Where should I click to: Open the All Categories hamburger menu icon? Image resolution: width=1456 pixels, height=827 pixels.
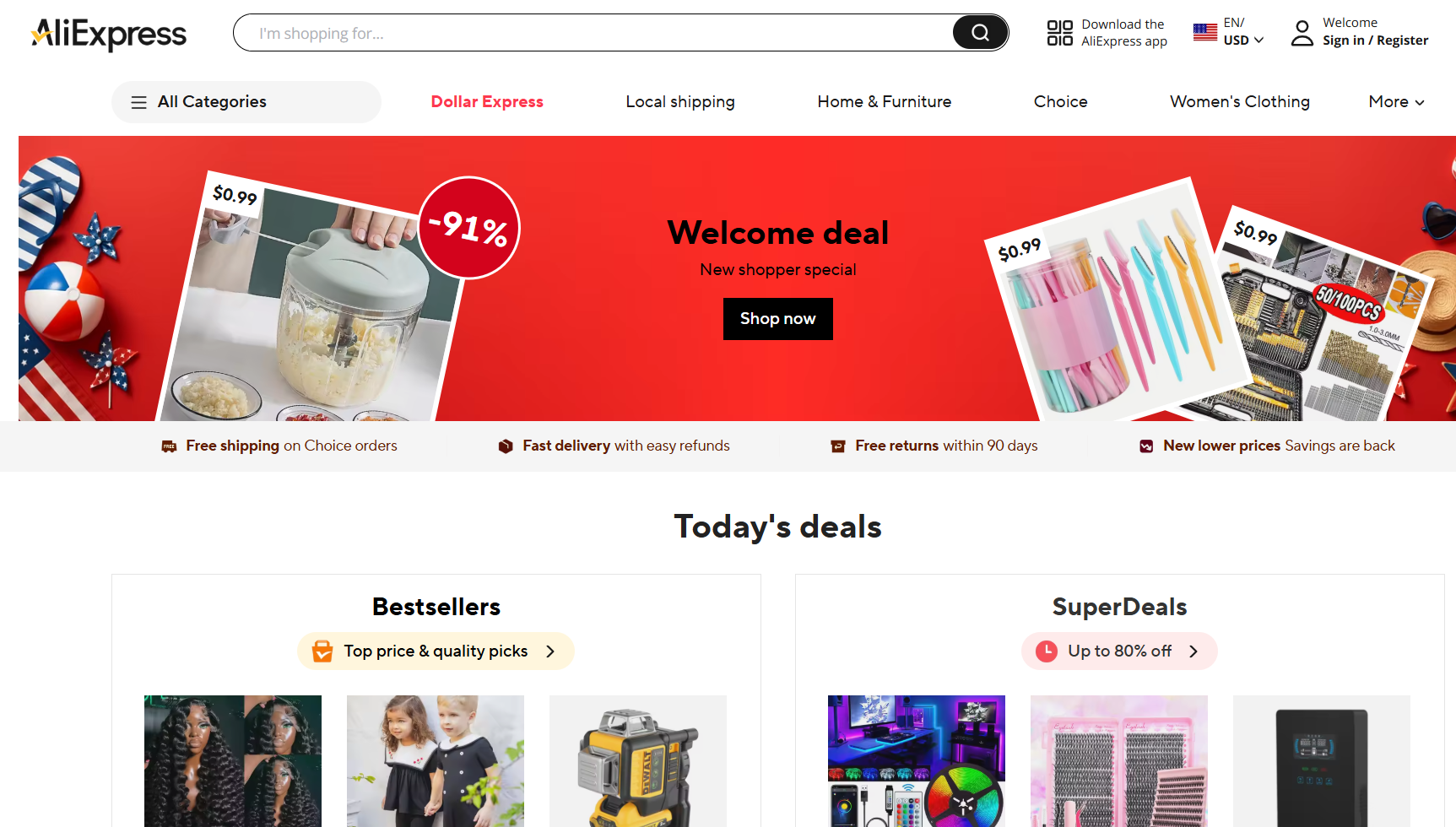[138, 102]
